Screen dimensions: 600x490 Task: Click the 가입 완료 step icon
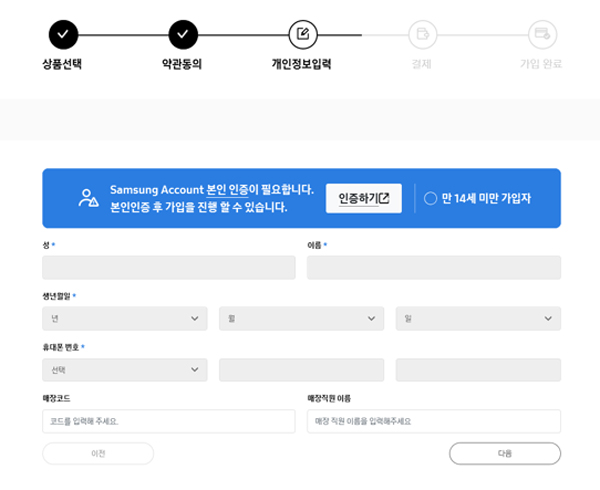542,34
